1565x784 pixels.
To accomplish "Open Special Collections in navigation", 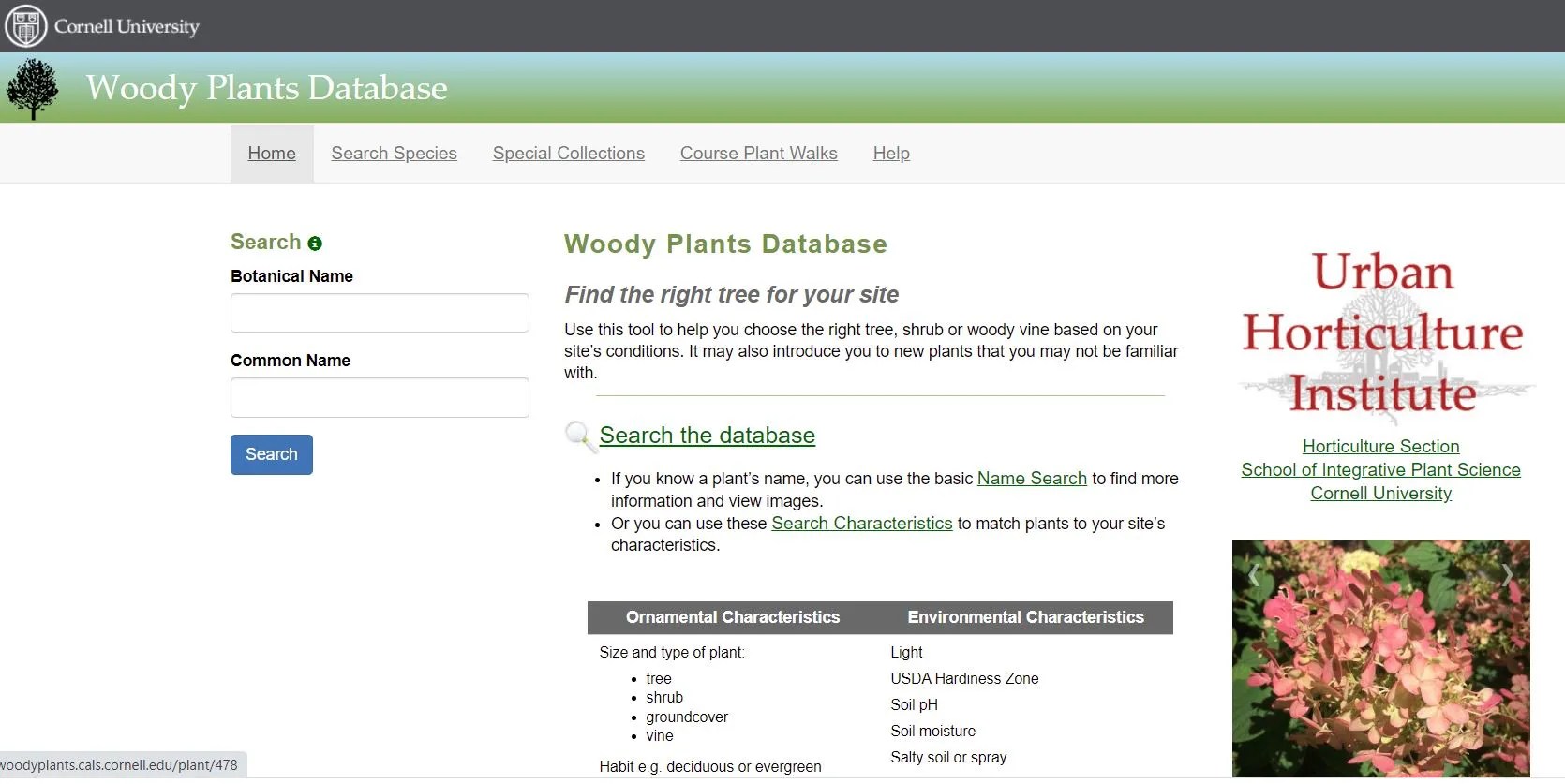I will 569,154.
